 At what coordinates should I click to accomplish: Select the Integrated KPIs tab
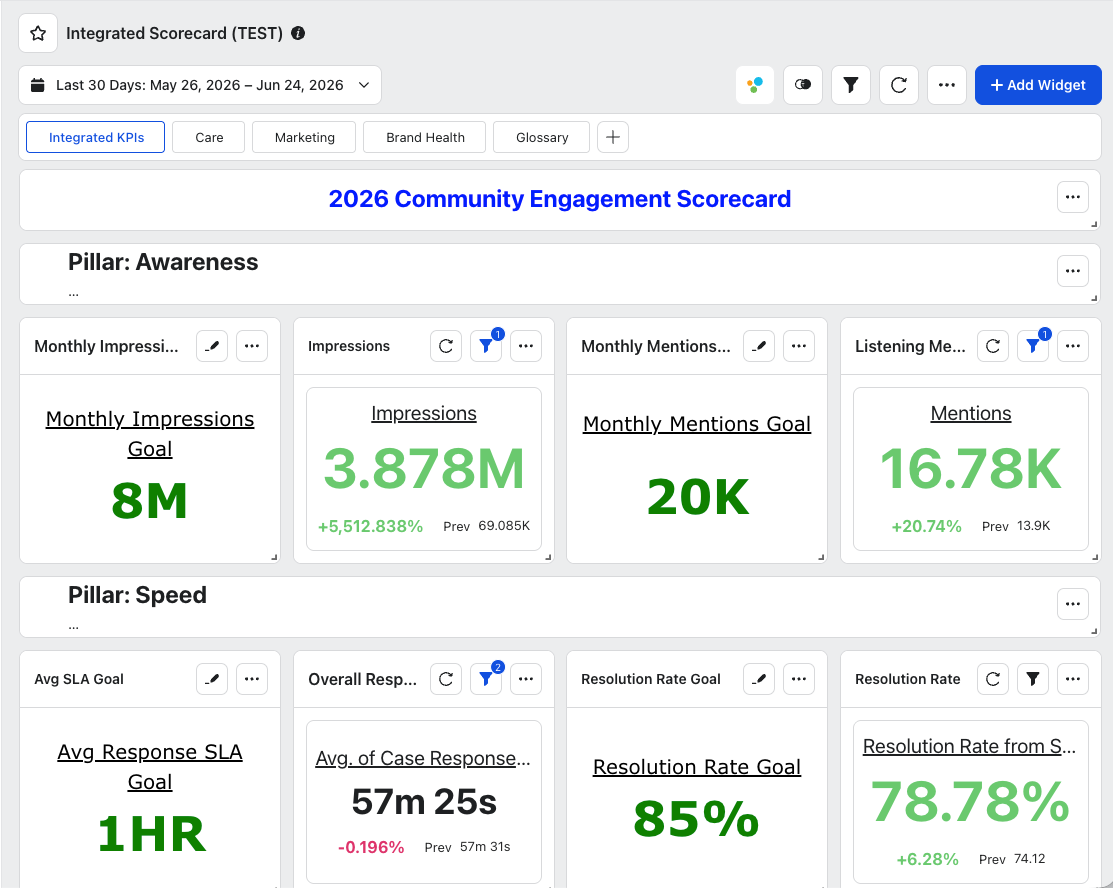point(96,137)
